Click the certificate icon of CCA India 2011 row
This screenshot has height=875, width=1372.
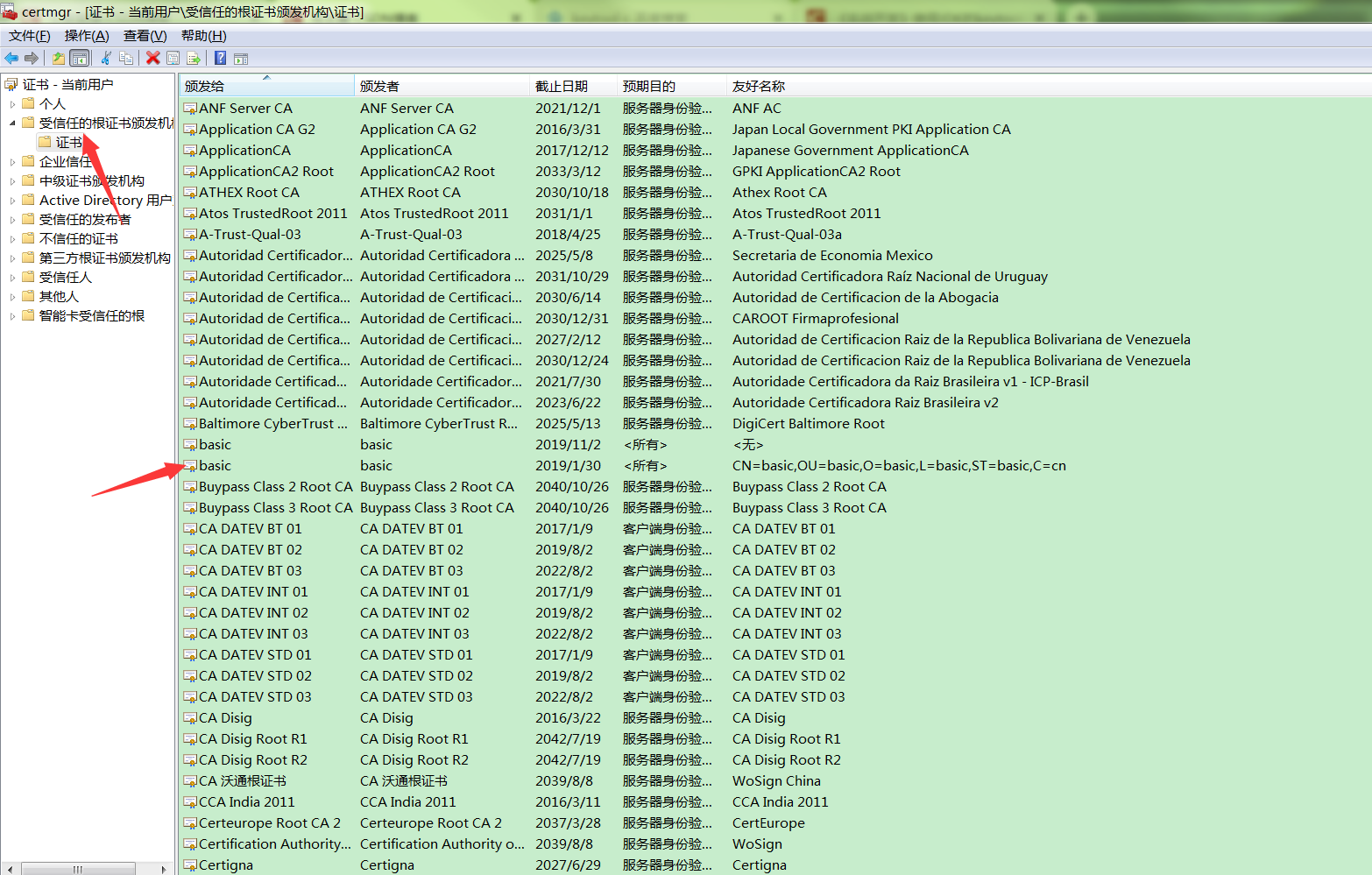coord(190,802)
